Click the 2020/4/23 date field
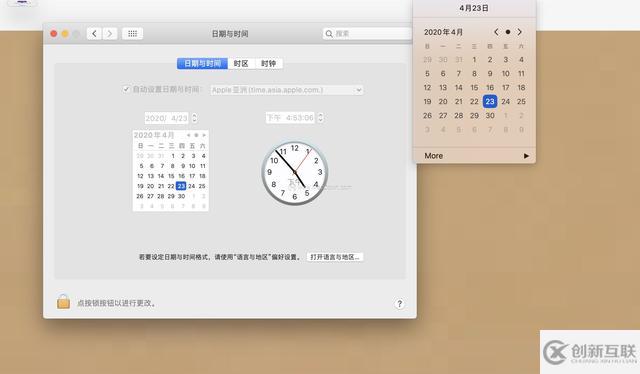Screen dimensions: 640x374 click(167, 118)
